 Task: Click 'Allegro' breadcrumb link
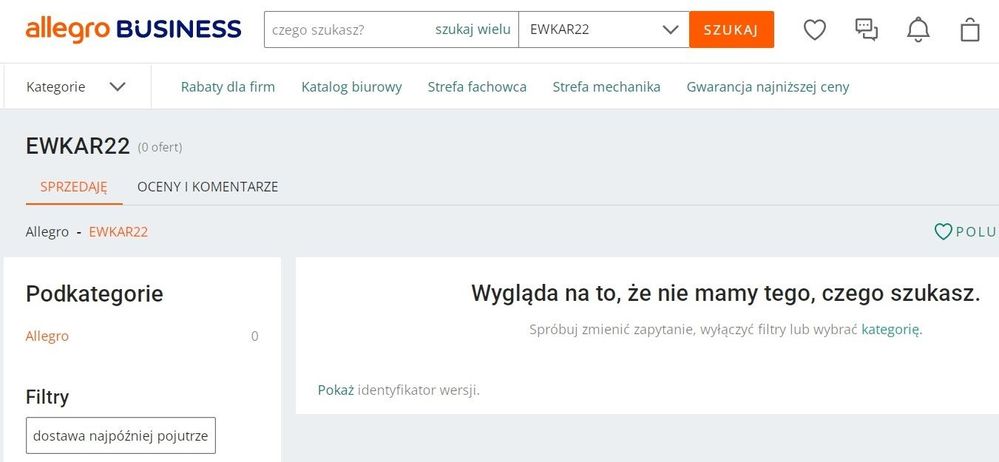click(x=47, y=232)
